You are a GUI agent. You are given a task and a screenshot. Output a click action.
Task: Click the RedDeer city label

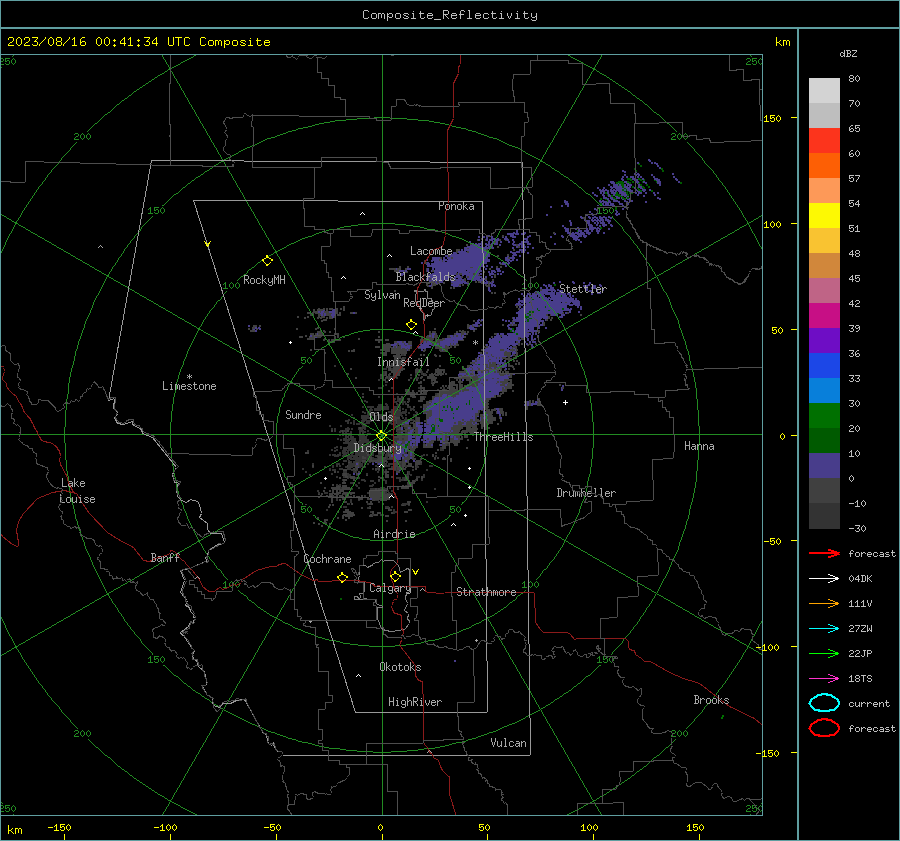[424, 303]
